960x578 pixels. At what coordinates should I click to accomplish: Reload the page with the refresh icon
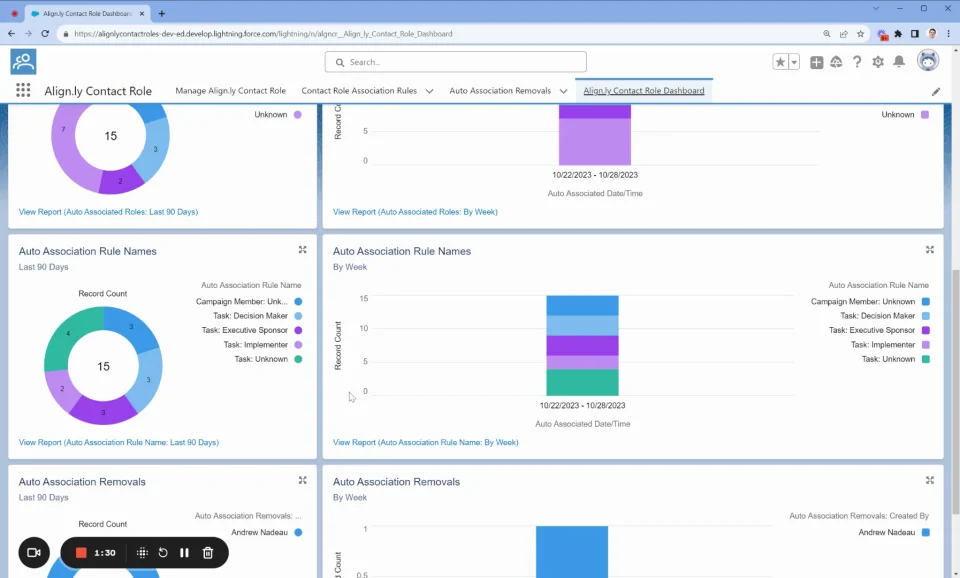click(45, 34)
